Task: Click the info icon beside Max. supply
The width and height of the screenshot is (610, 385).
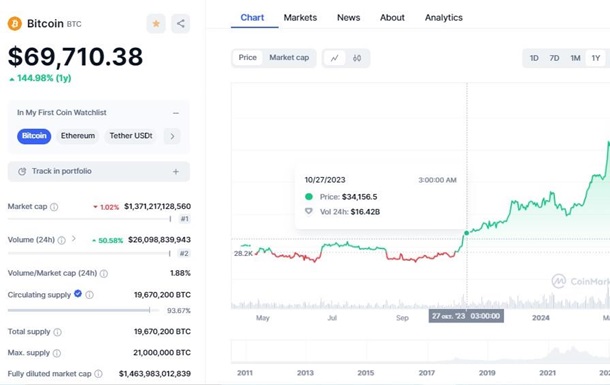Action: pos(57,353)
